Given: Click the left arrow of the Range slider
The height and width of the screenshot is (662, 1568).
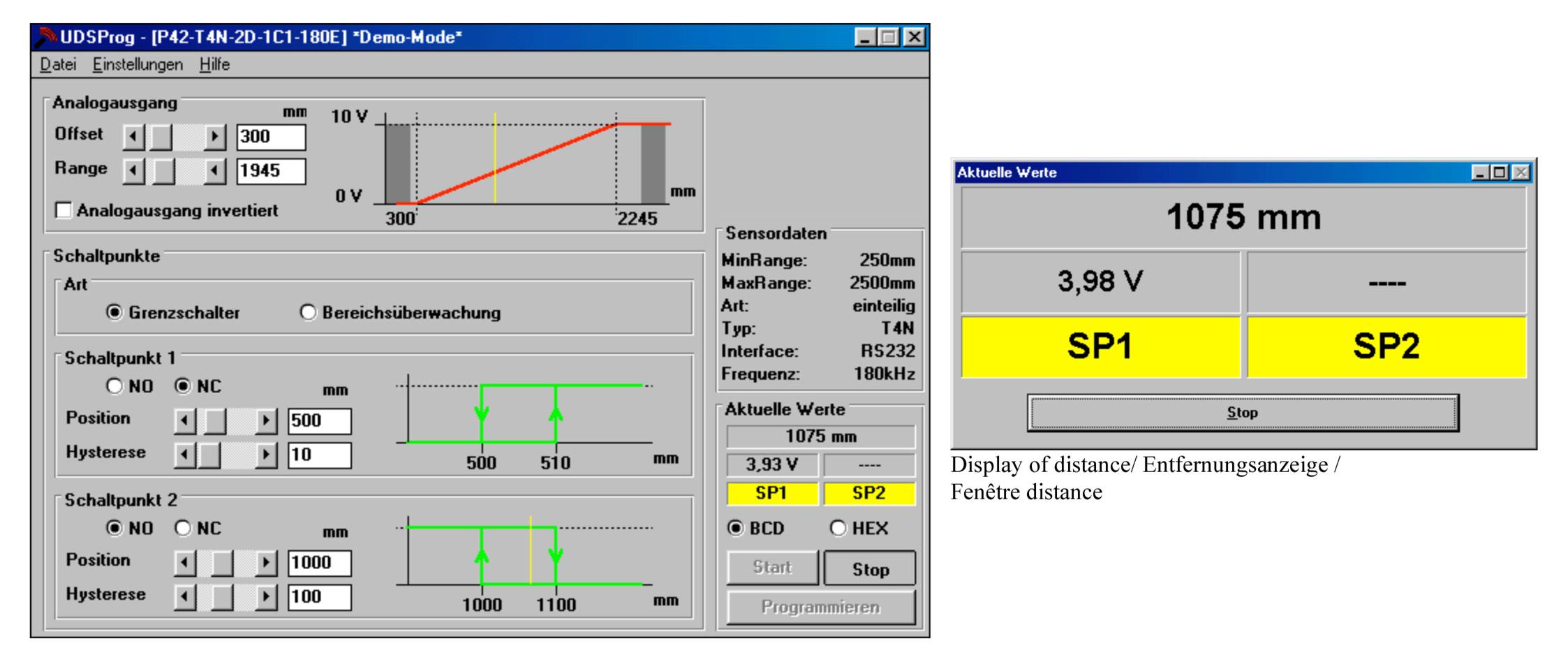Looking at the screenshot, I should click(133, 171).
